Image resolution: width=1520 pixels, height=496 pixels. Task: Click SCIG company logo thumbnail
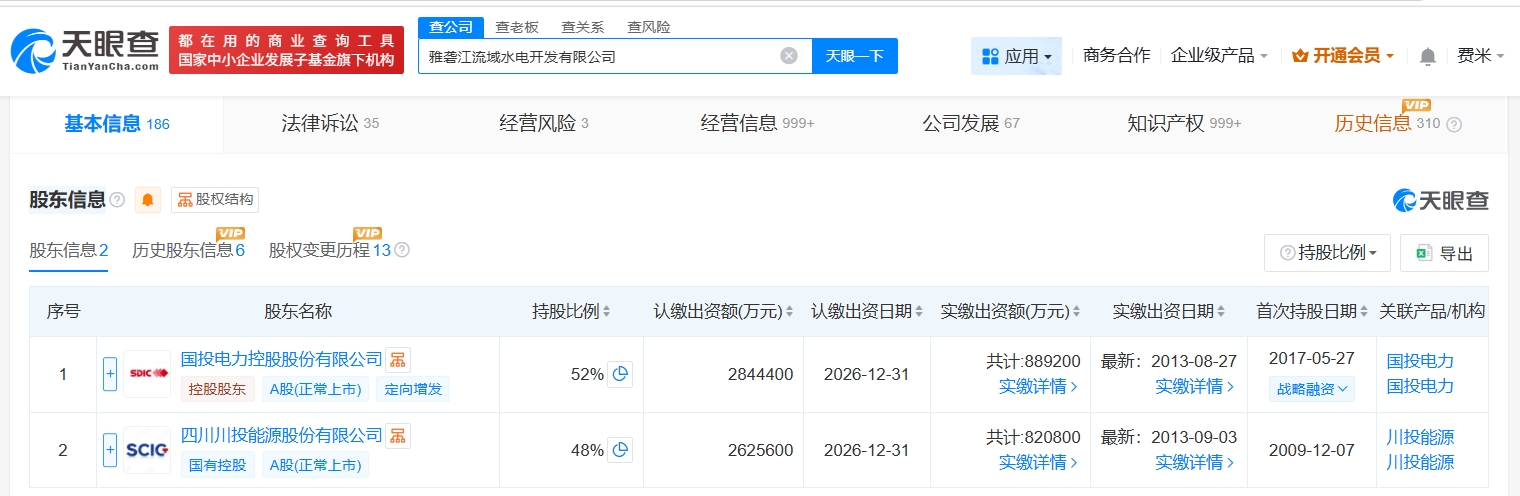(148, 450)
